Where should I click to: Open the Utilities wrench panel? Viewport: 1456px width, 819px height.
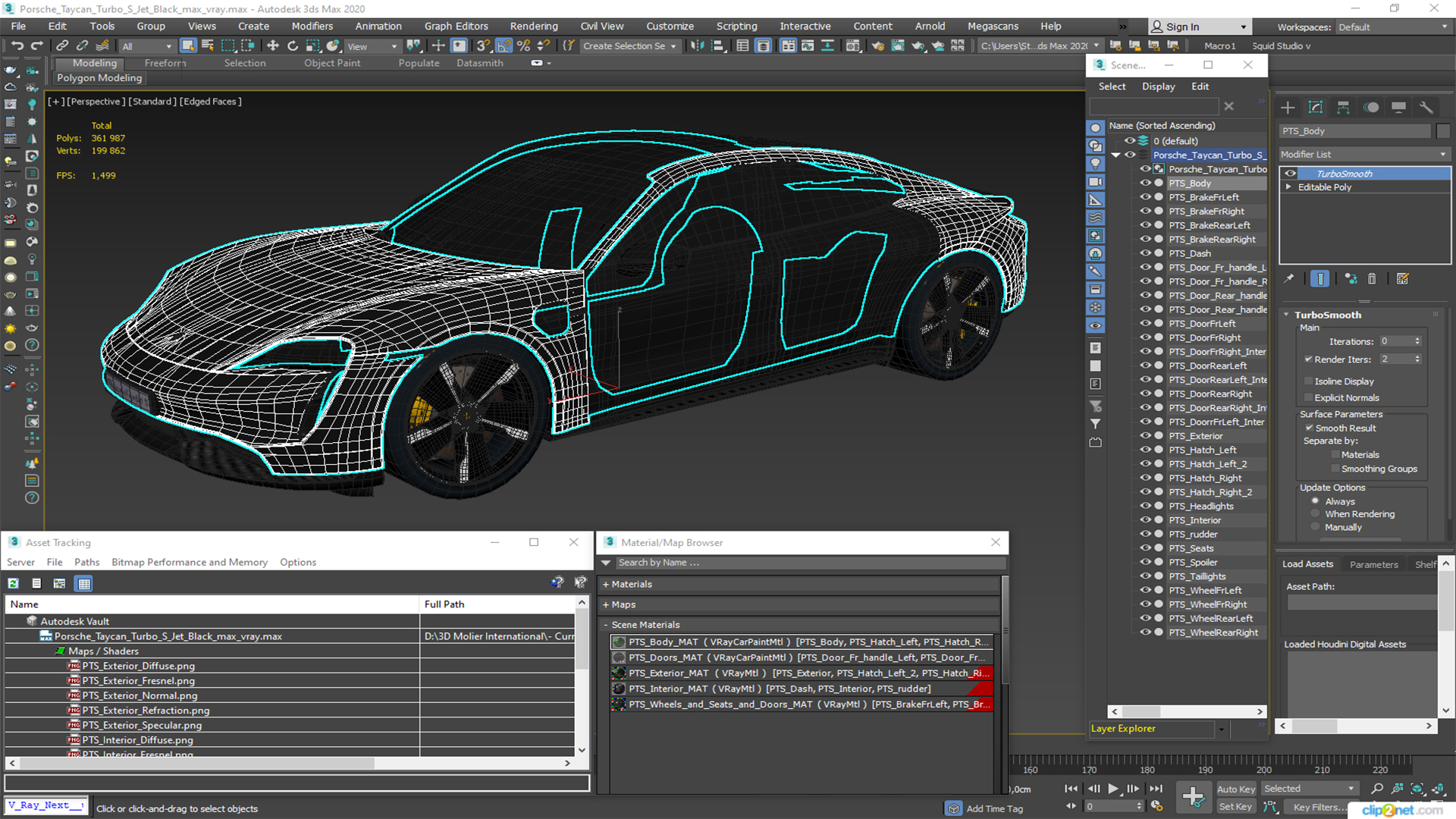(x=1426, y=107)
